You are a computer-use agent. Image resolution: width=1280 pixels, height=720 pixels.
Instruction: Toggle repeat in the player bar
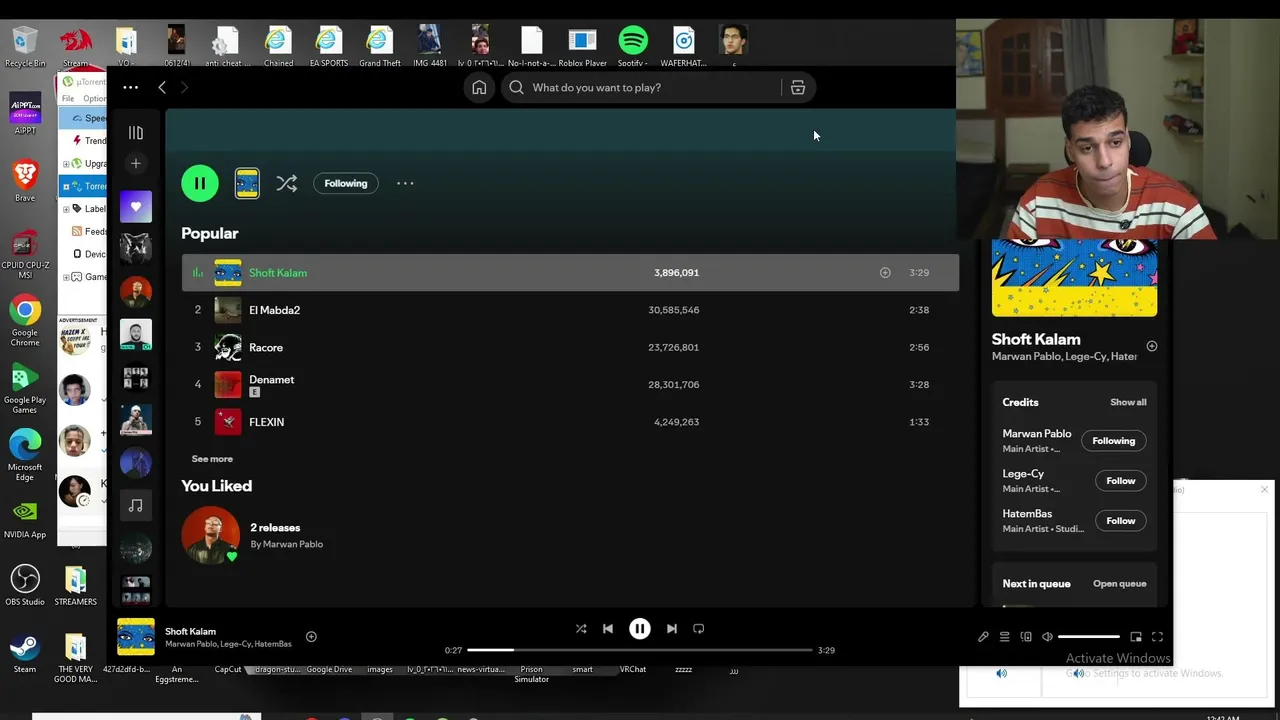pos(699,629)
